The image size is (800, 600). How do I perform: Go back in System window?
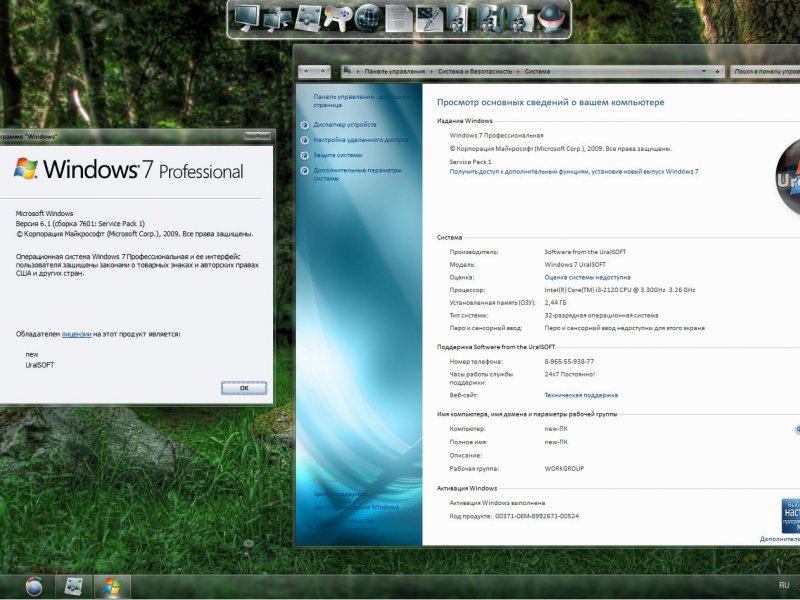click(x=306, y=71)
